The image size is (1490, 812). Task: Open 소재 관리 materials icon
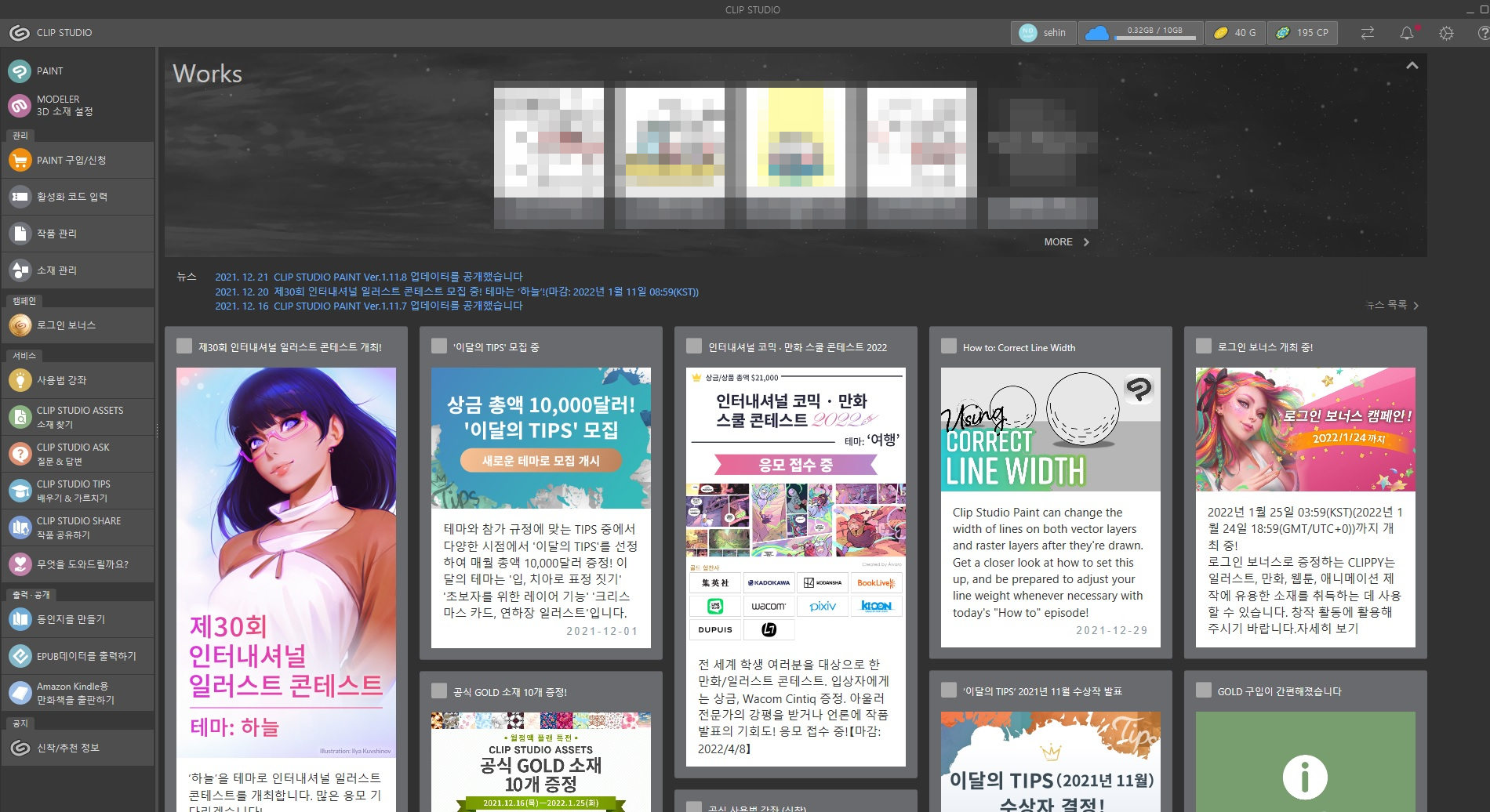pyautogui.click(x=19, y=270)
